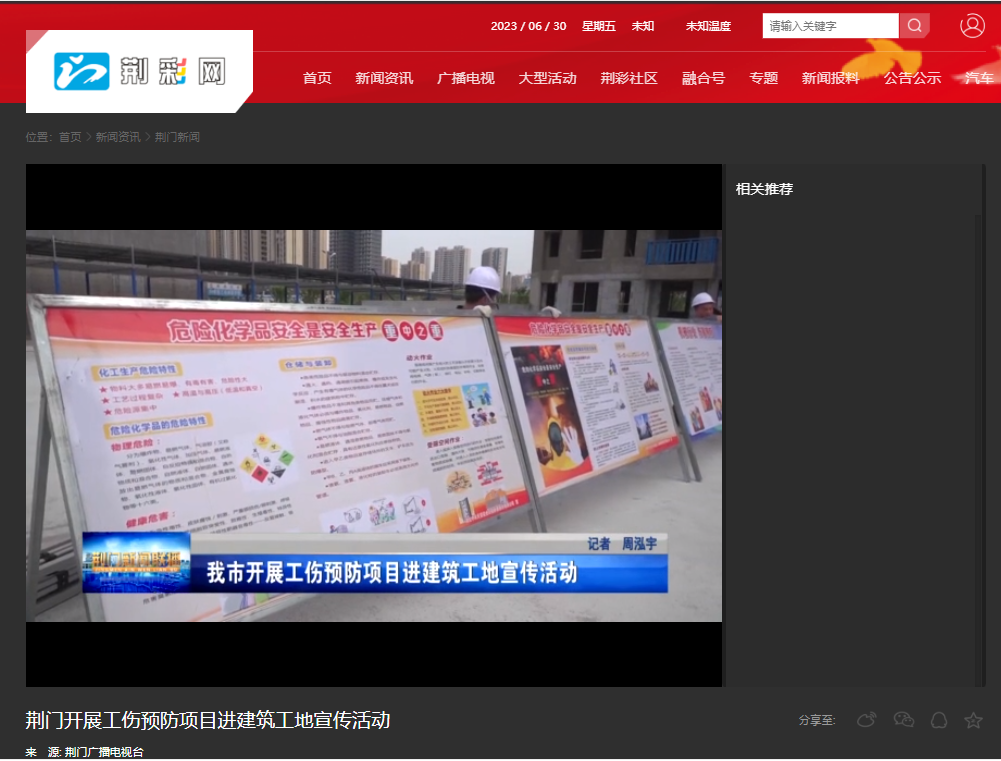Click the keyword search input box
Viewport: 1001px width, 761px height.
click(827, 25)
